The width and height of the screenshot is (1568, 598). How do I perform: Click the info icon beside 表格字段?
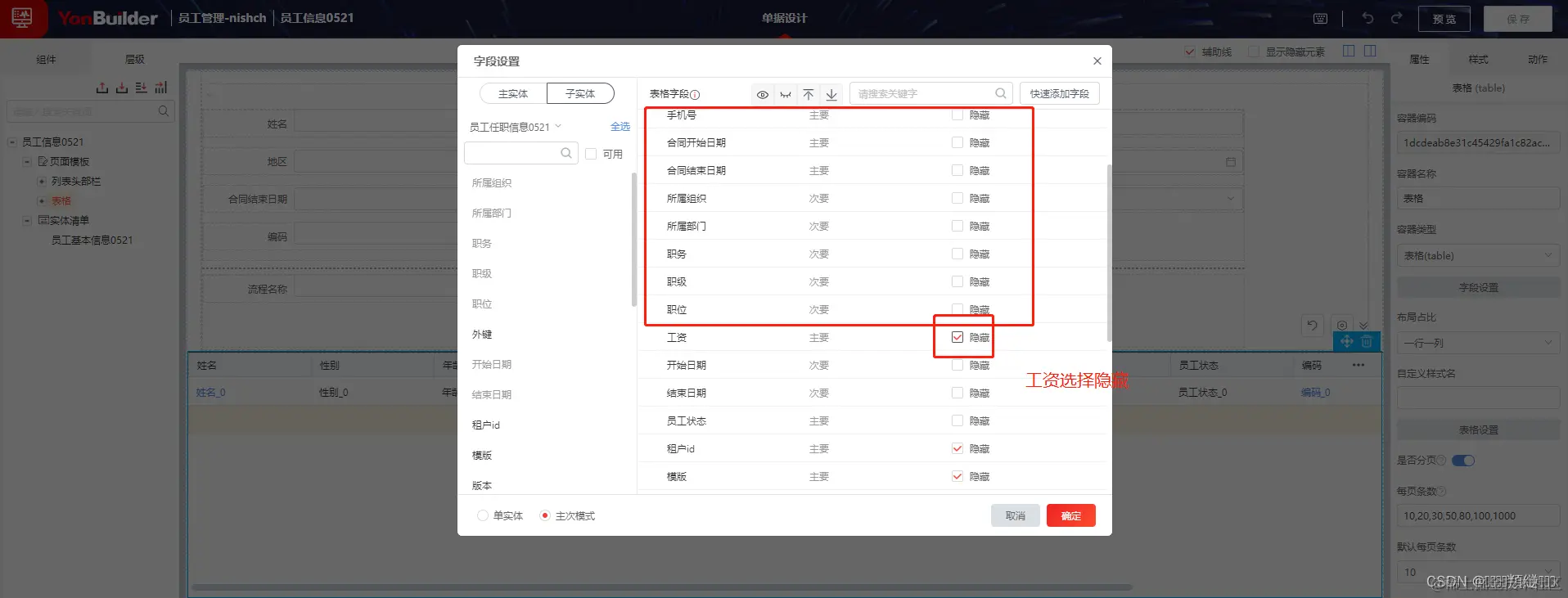tap(695, 94)
